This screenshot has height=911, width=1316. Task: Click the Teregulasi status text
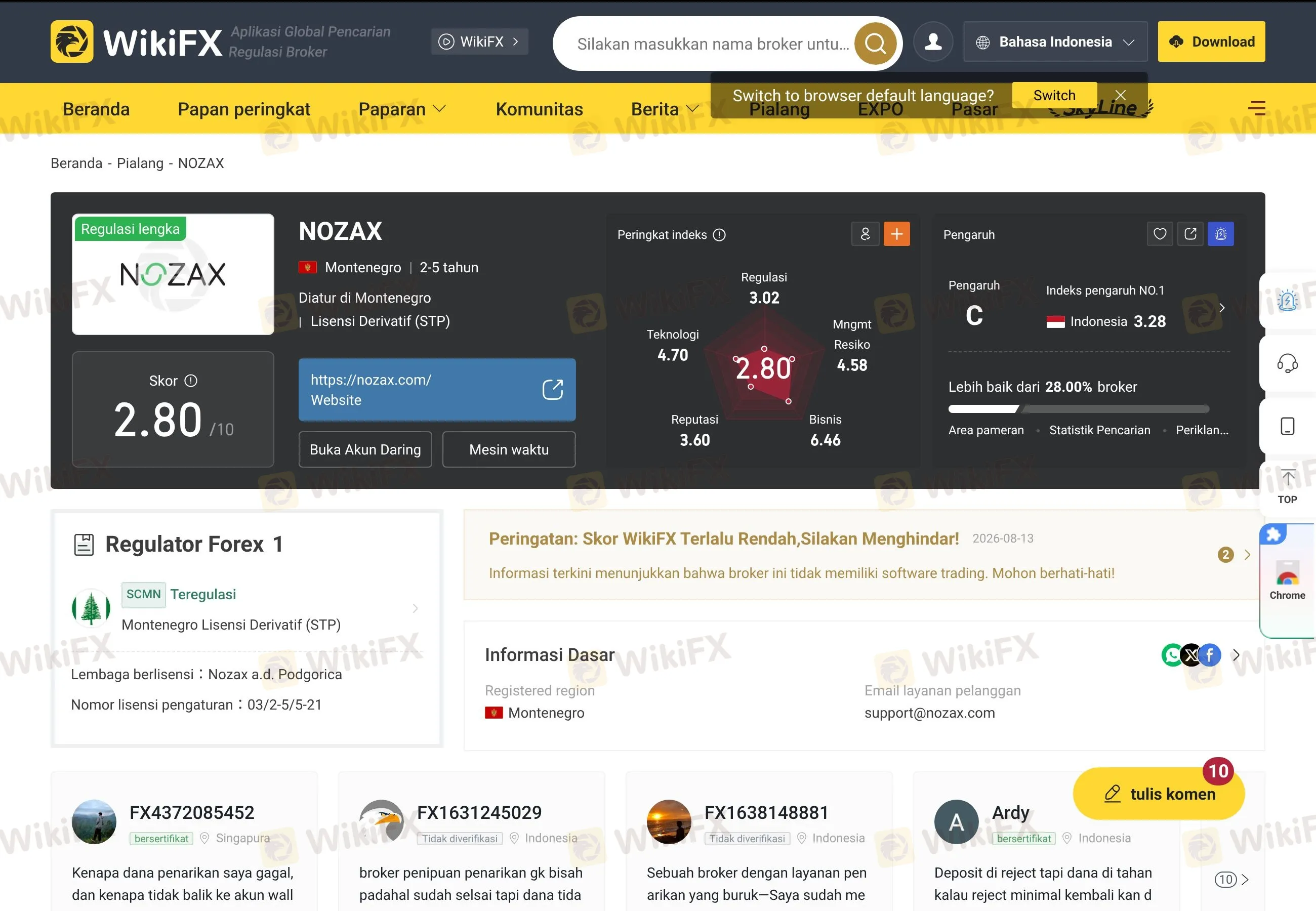[203, 595]
